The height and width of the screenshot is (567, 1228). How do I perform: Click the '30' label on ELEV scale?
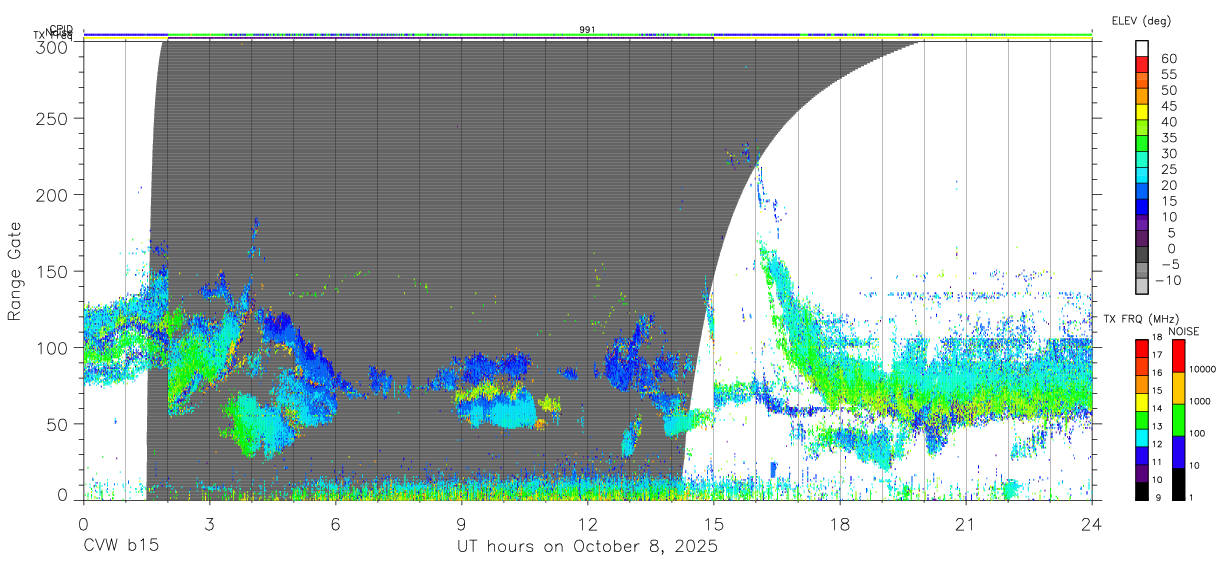pos(1168,153)
